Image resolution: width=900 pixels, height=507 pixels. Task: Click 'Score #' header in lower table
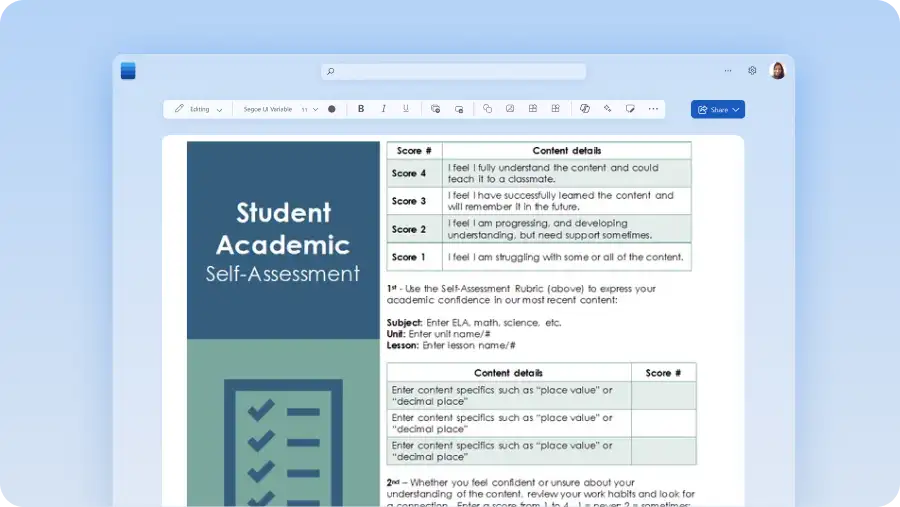tap(664, 373)
